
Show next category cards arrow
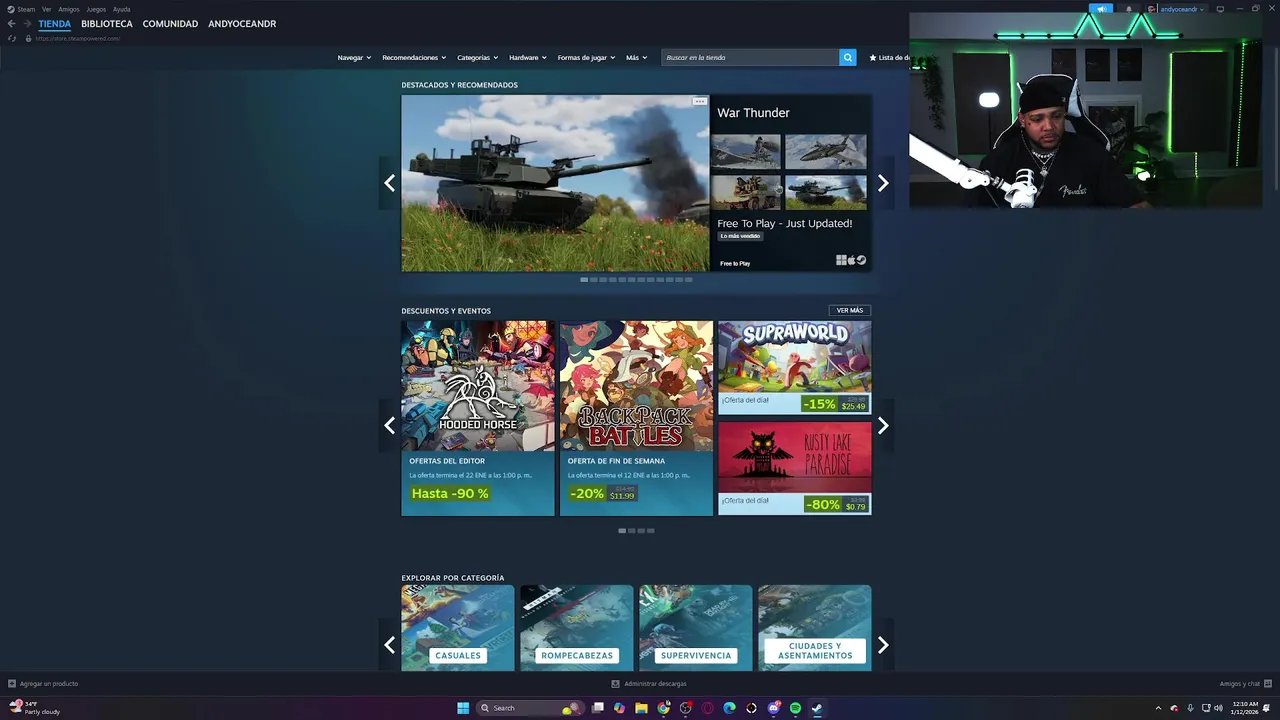click(x=883, y=645)
